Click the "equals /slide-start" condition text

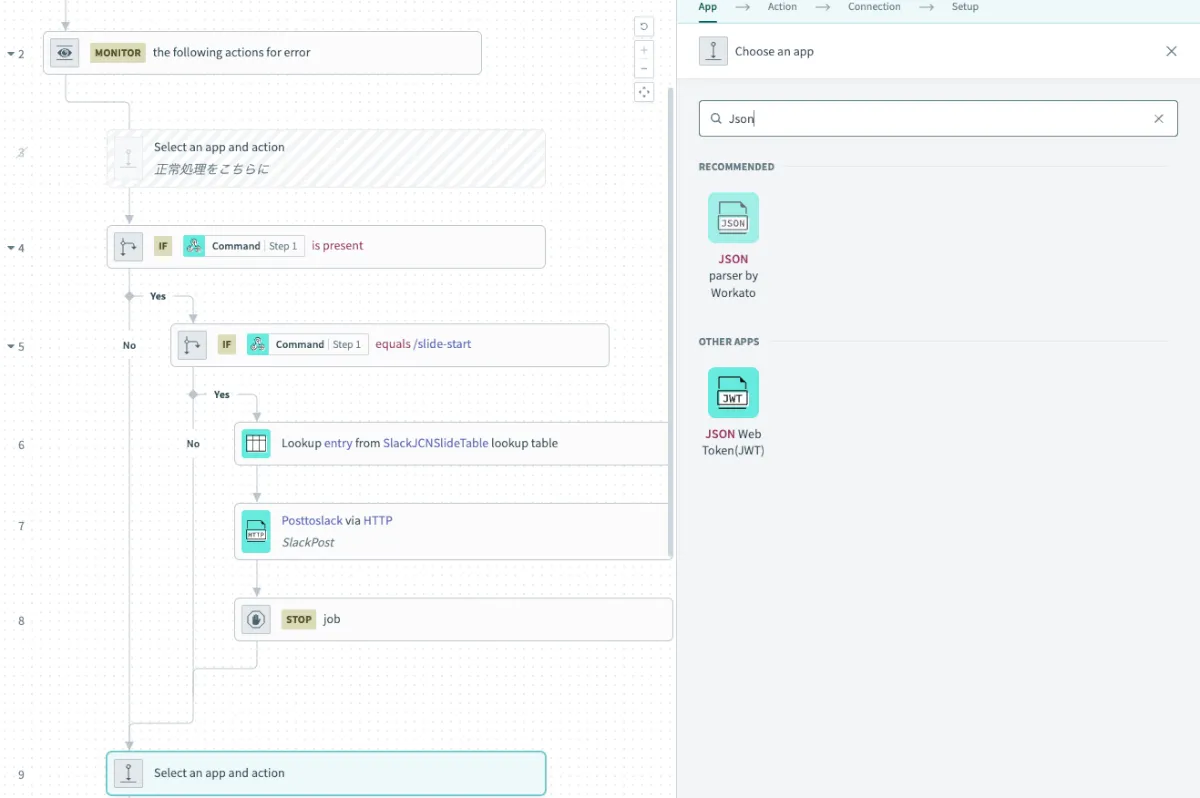tap(423, 344)
